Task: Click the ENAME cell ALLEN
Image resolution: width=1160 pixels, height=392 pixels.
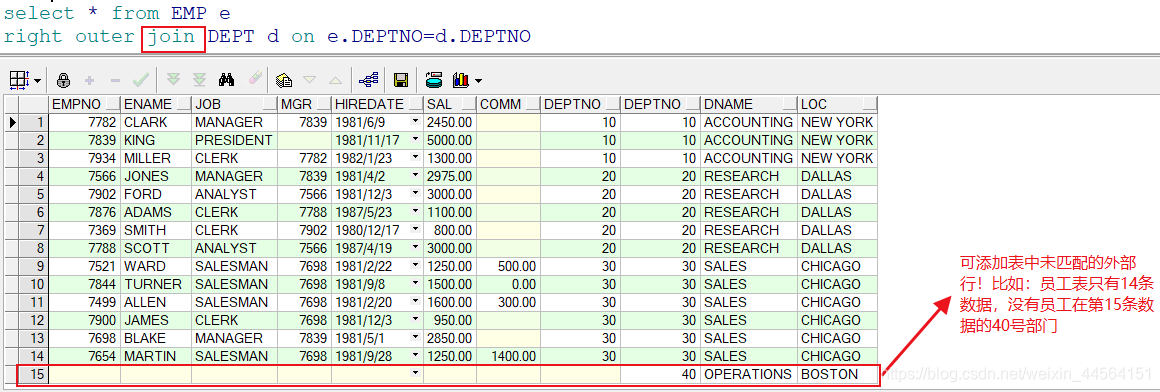Action: [x=156, y=302]
